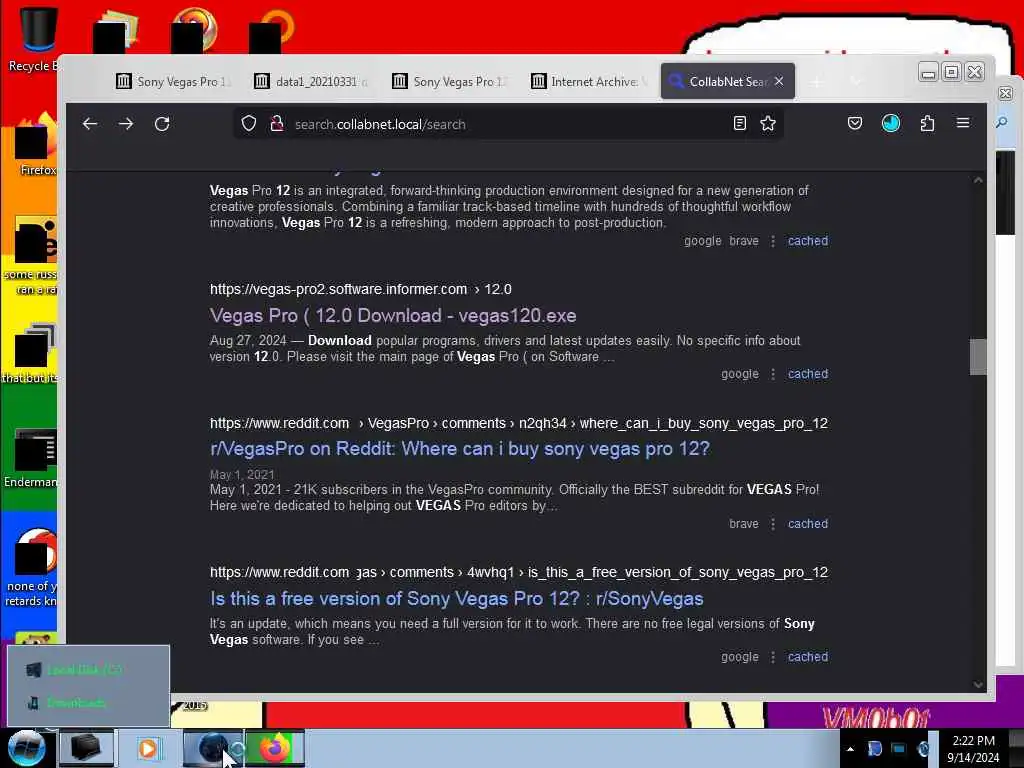This screenshot has width=1024, height=768.
Task: Open Is this a free version of Sony Vegas result
Action: click(x=456, y=598)
